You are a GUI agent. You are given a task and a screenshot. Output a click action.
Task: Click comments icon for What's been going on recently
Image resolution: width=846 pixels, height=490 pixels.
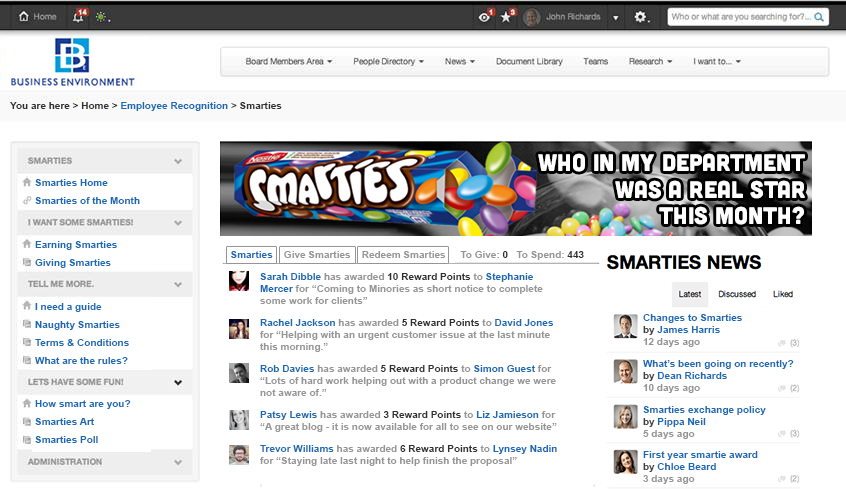(x=781, y=389)
